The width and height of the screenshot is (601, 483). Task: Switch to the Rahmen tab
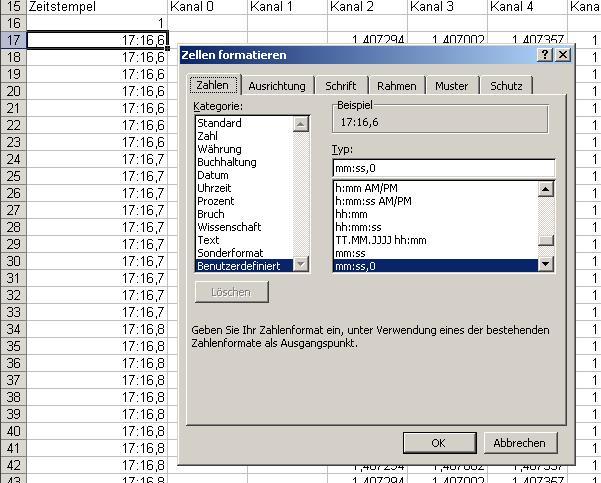pos(397,86)
